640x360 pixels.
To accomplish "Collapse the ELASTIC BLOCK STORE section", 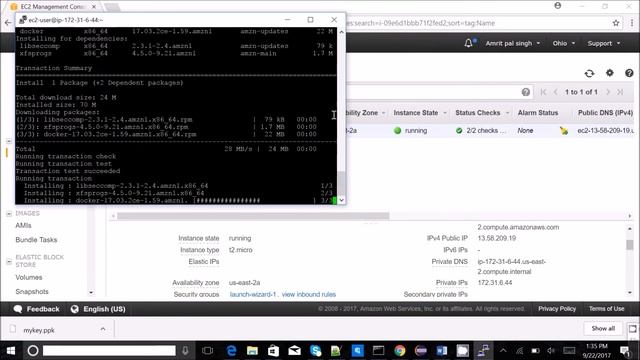I will tap(9, 261).
